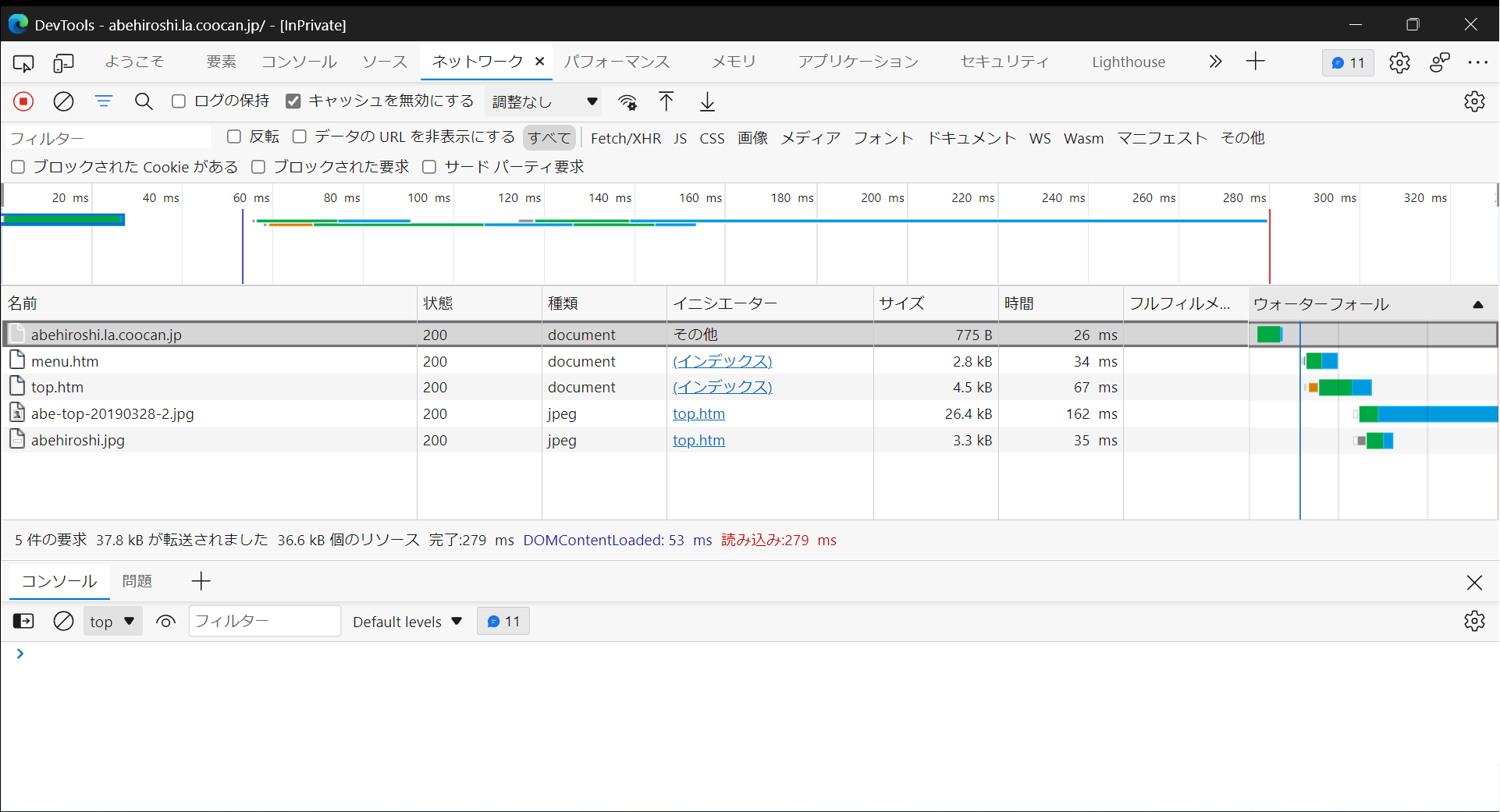
Task: Toggle データの URL を非表示にする checkbox
Action: 300,137
